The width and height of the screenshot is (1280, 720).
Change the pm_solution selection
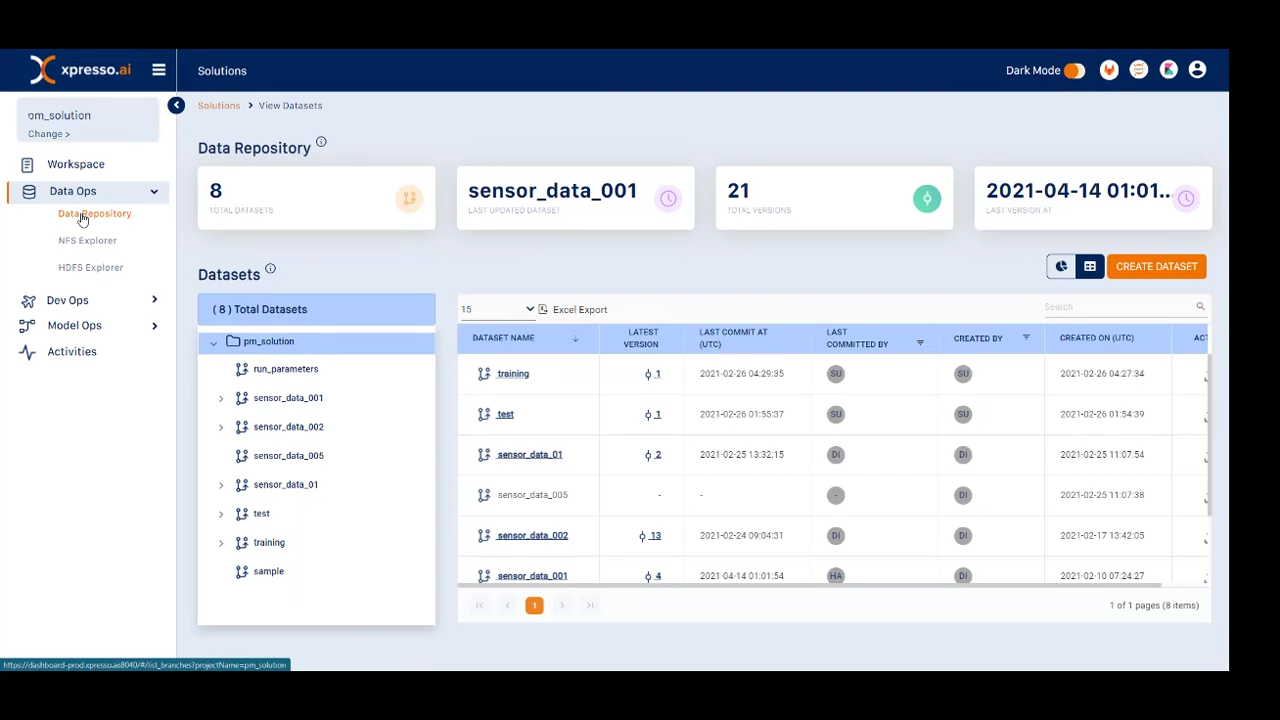point(49,134)
